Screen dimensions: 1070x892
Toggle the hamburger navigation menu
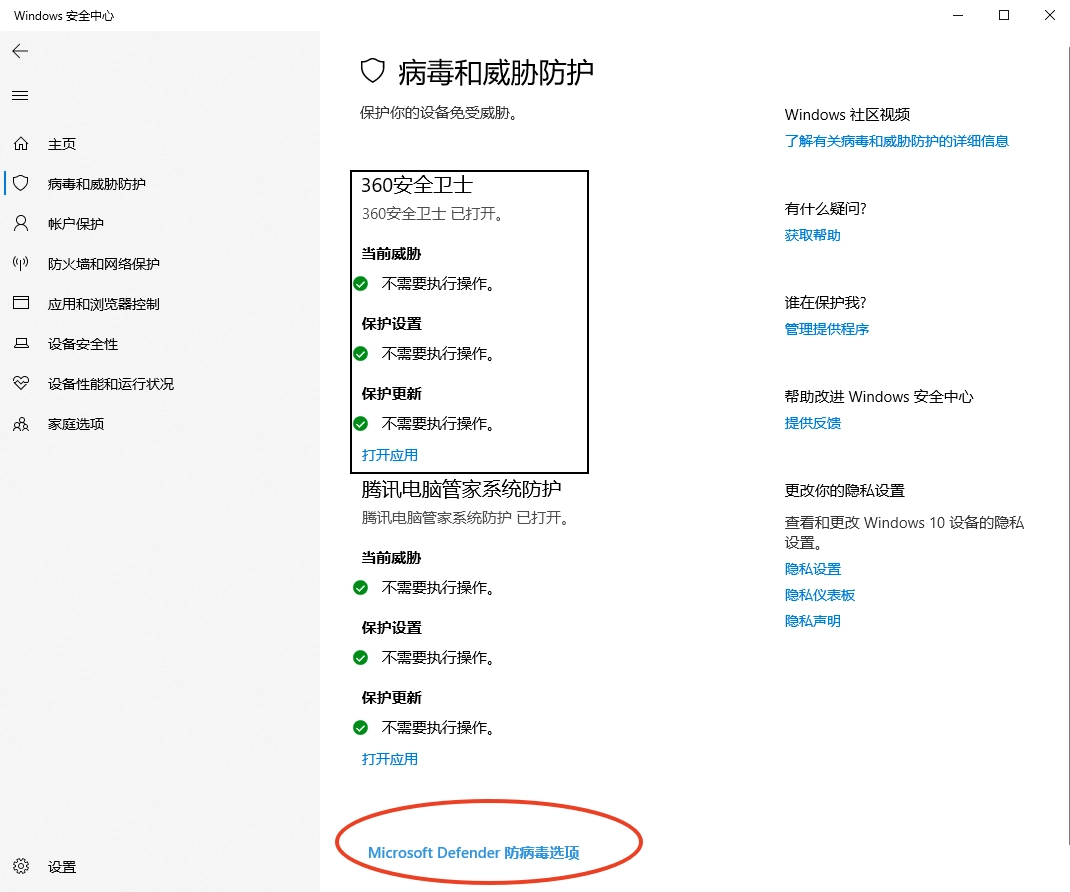20,95
